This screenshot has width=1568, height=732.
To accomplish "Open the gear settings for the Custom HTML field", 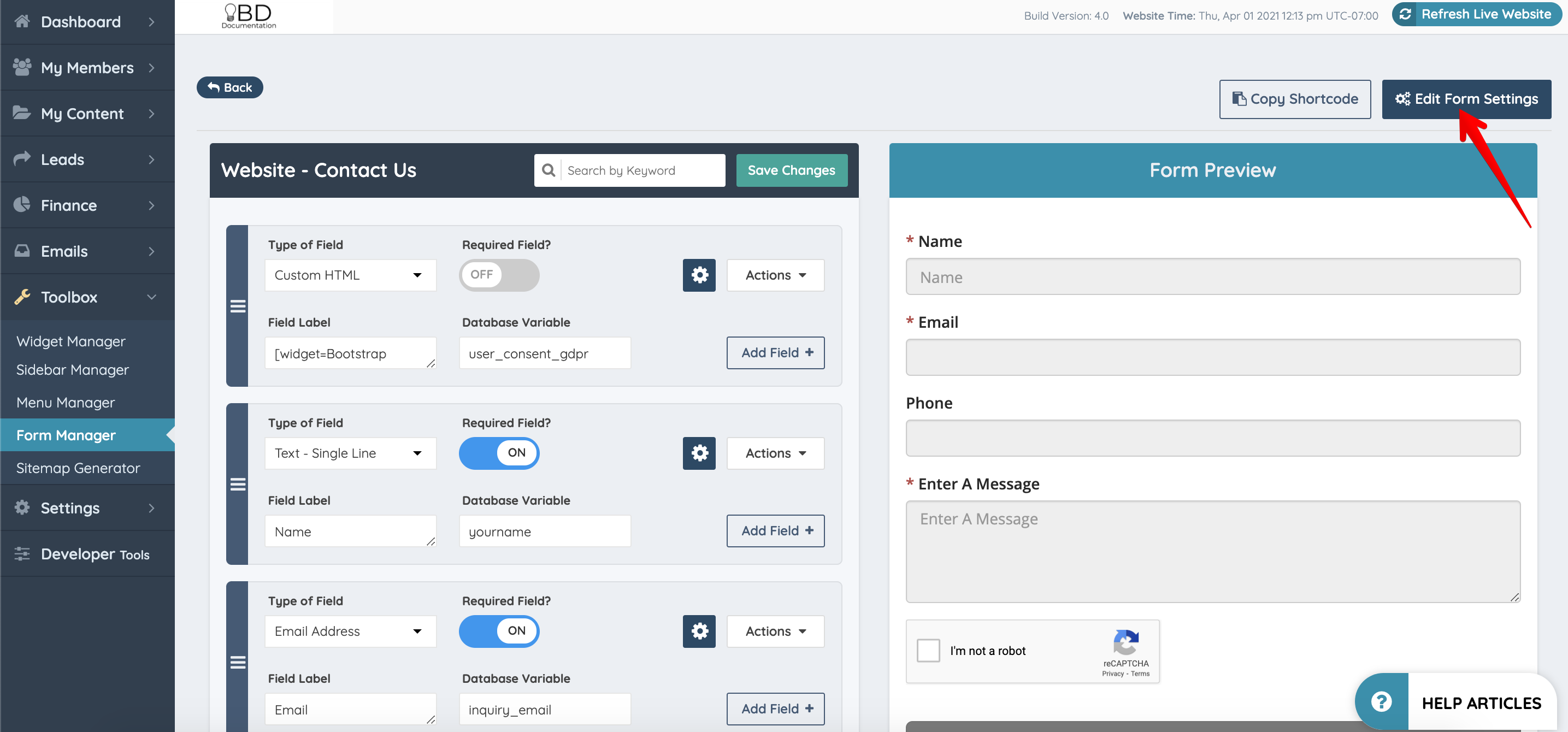I will pos(699,275).
